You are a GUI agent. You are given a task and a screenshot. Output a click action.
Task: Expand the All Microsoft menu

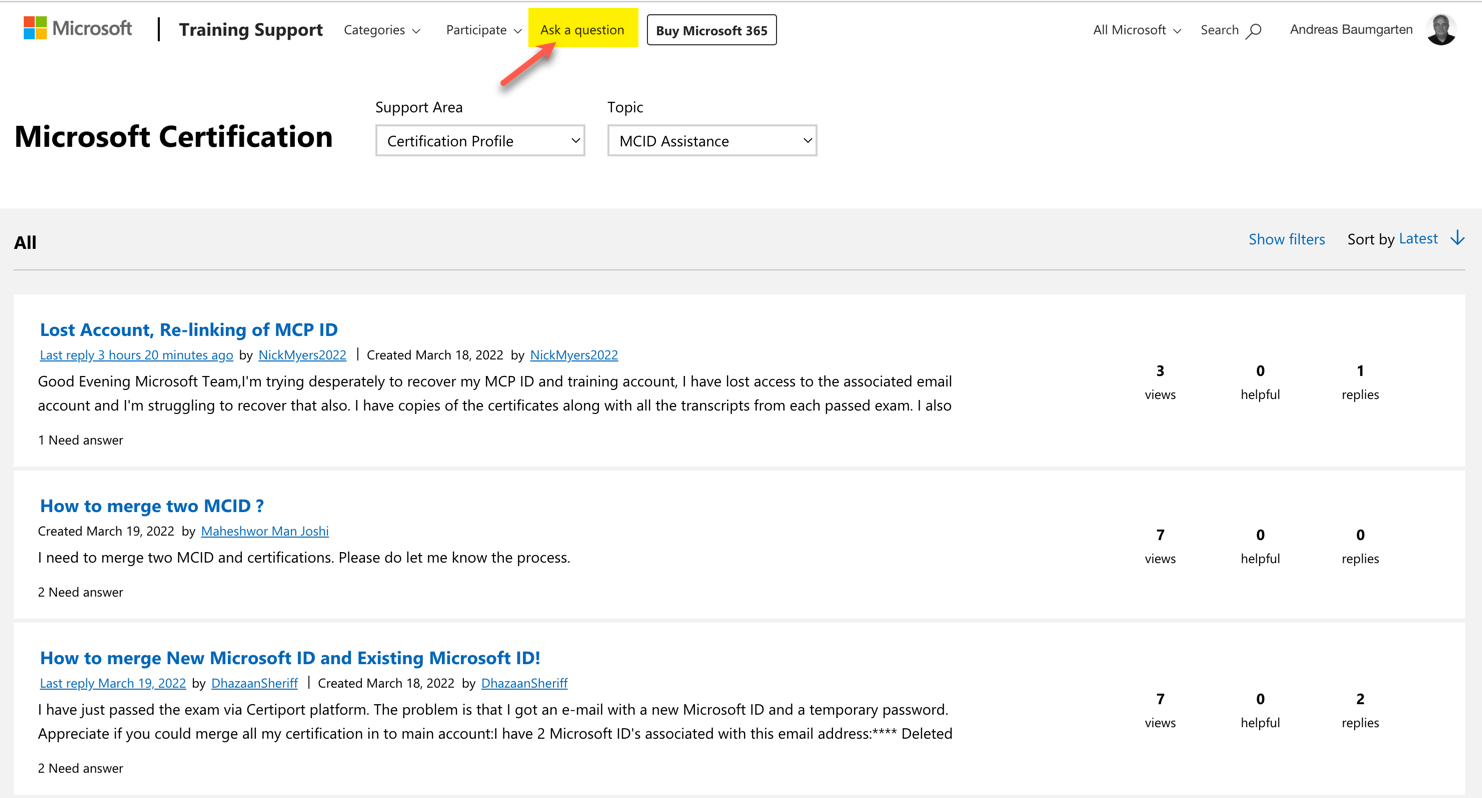click(x=1135, y=30)
